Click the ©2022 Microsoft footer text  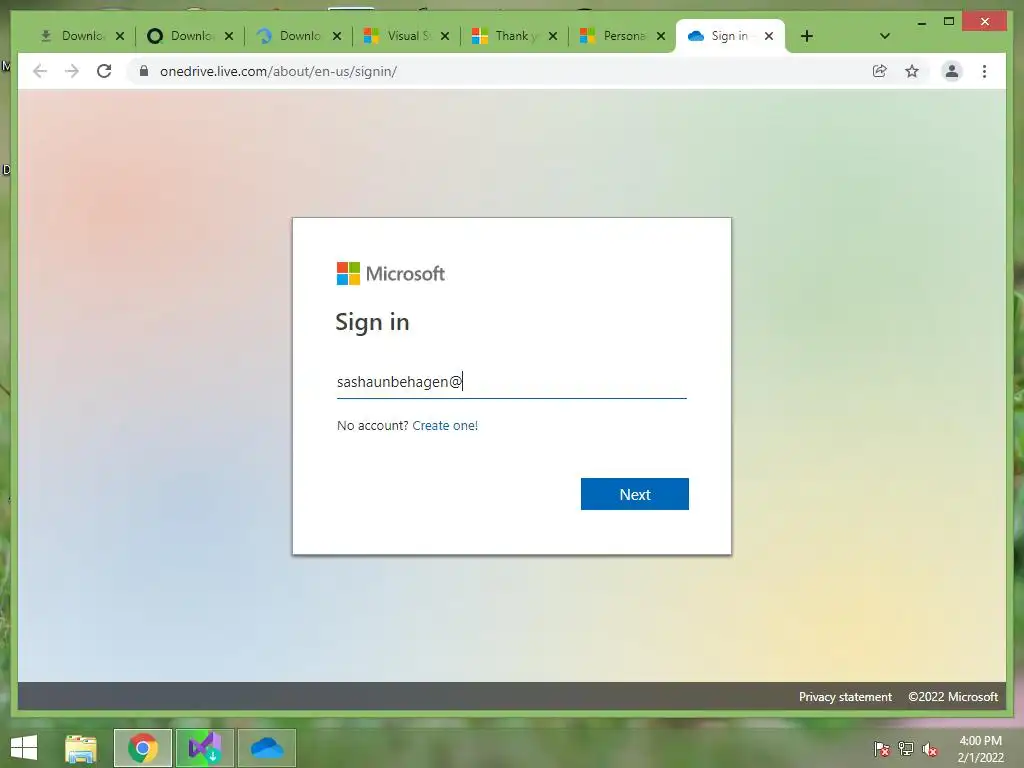click(x=953, y=697)
